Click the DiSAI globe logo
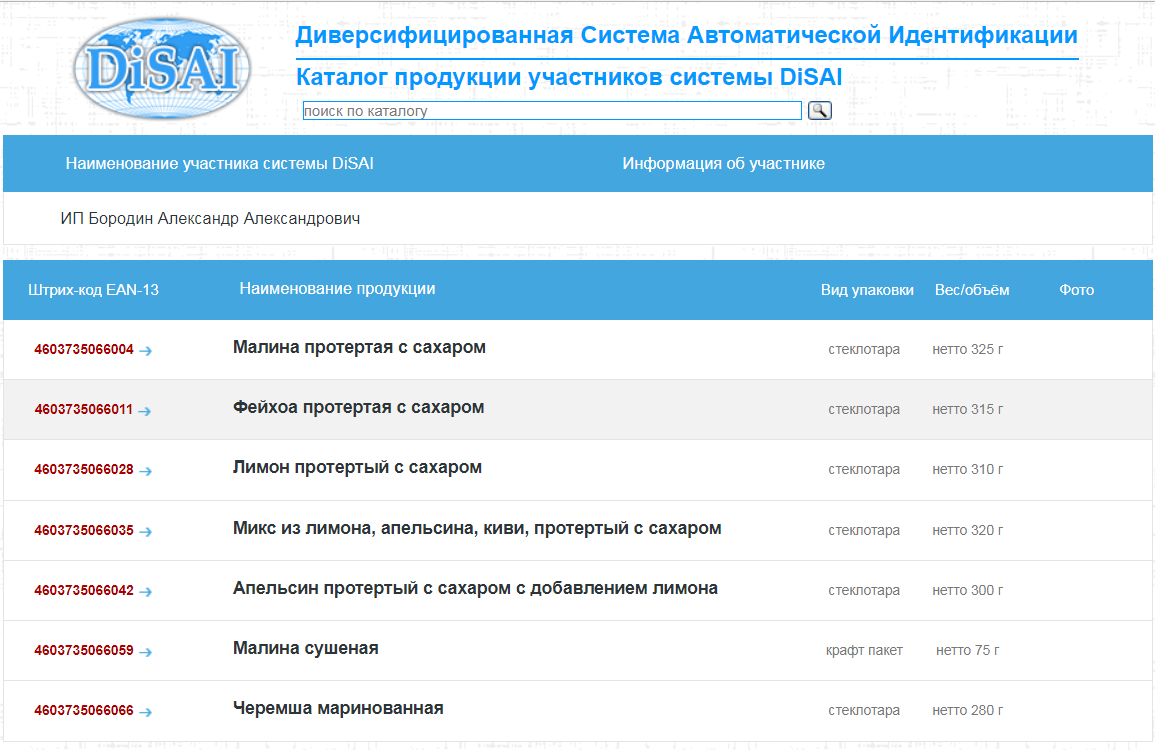1155x750 pixels. point(162,68)
